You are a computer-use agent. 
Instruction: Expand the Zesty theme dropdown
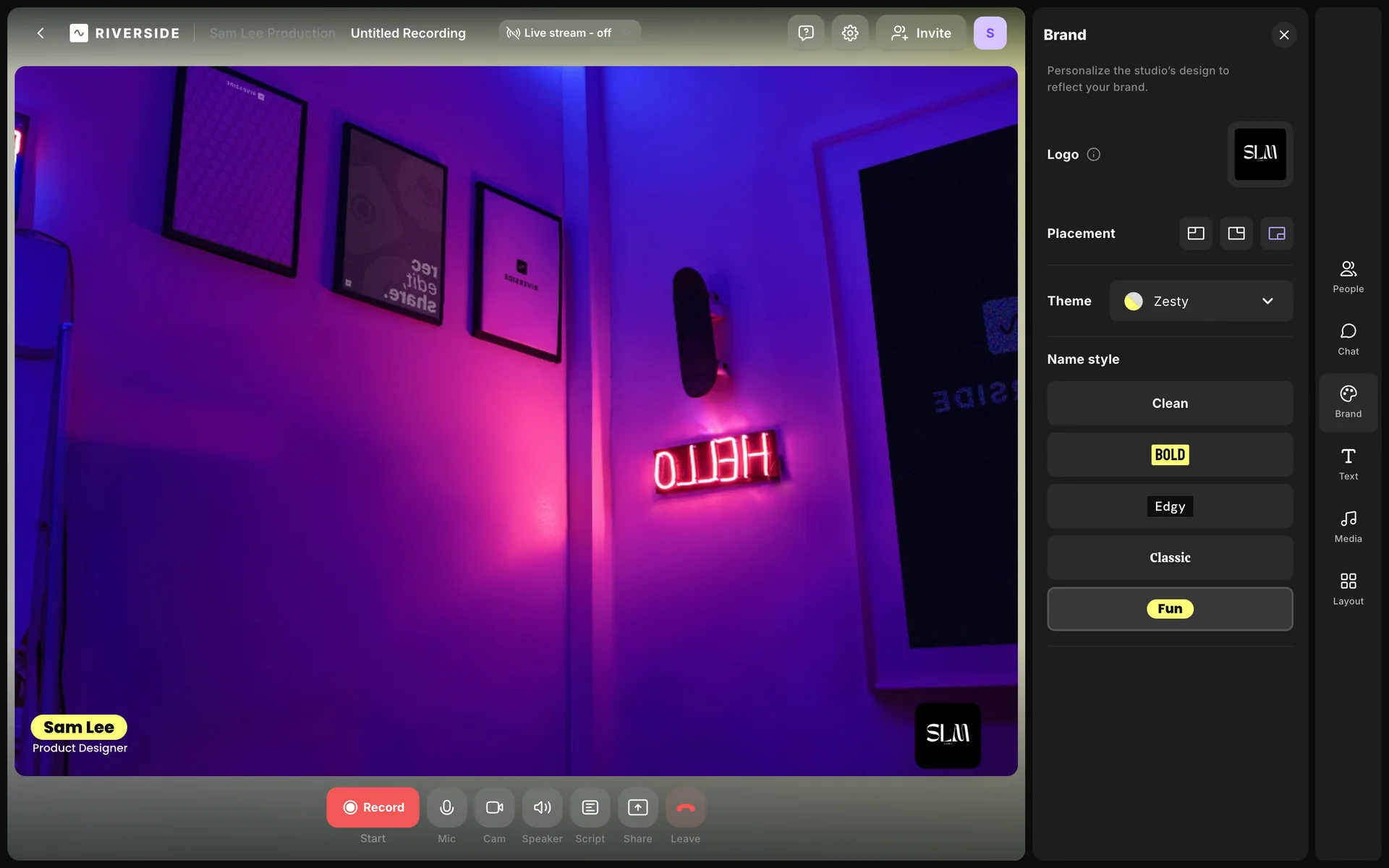pos(1201,301)
